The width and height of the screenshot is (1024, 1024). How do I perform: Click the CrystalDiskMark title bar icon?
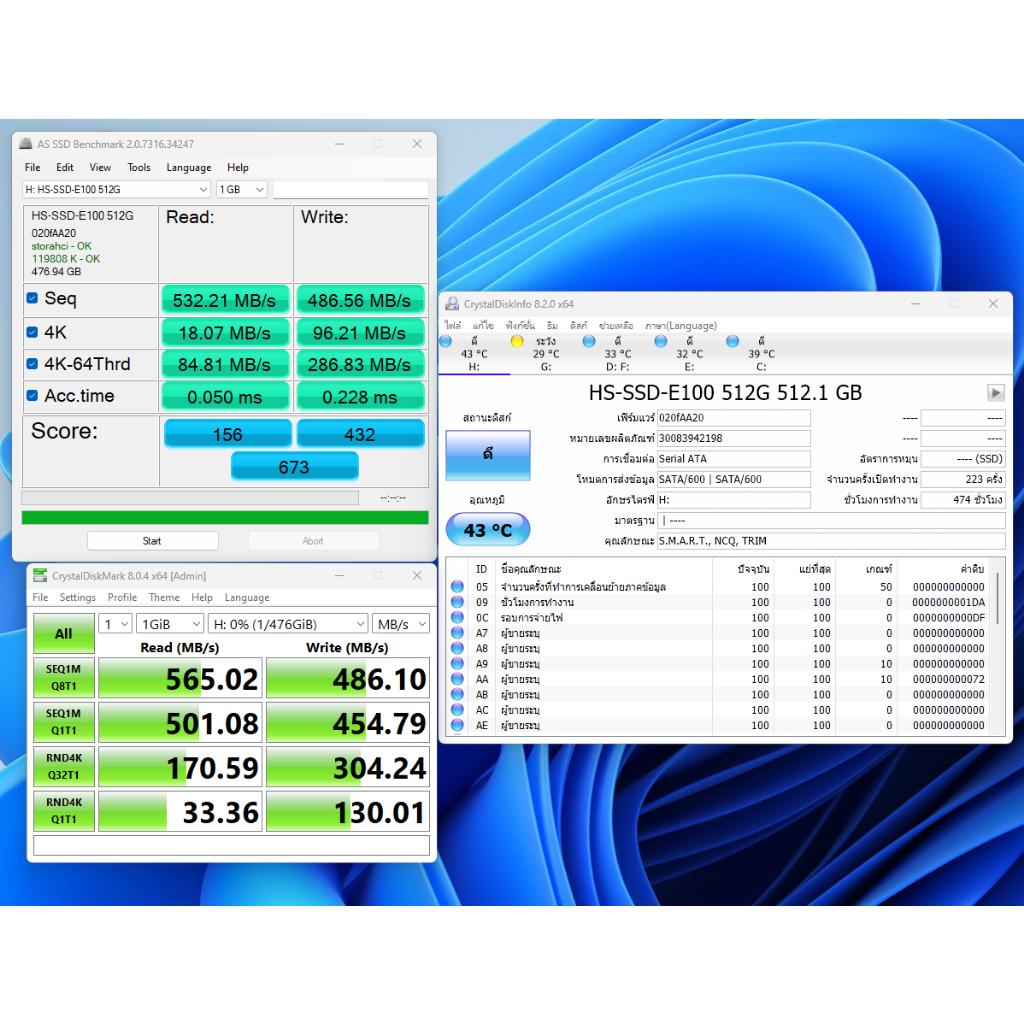pos(40,575)
